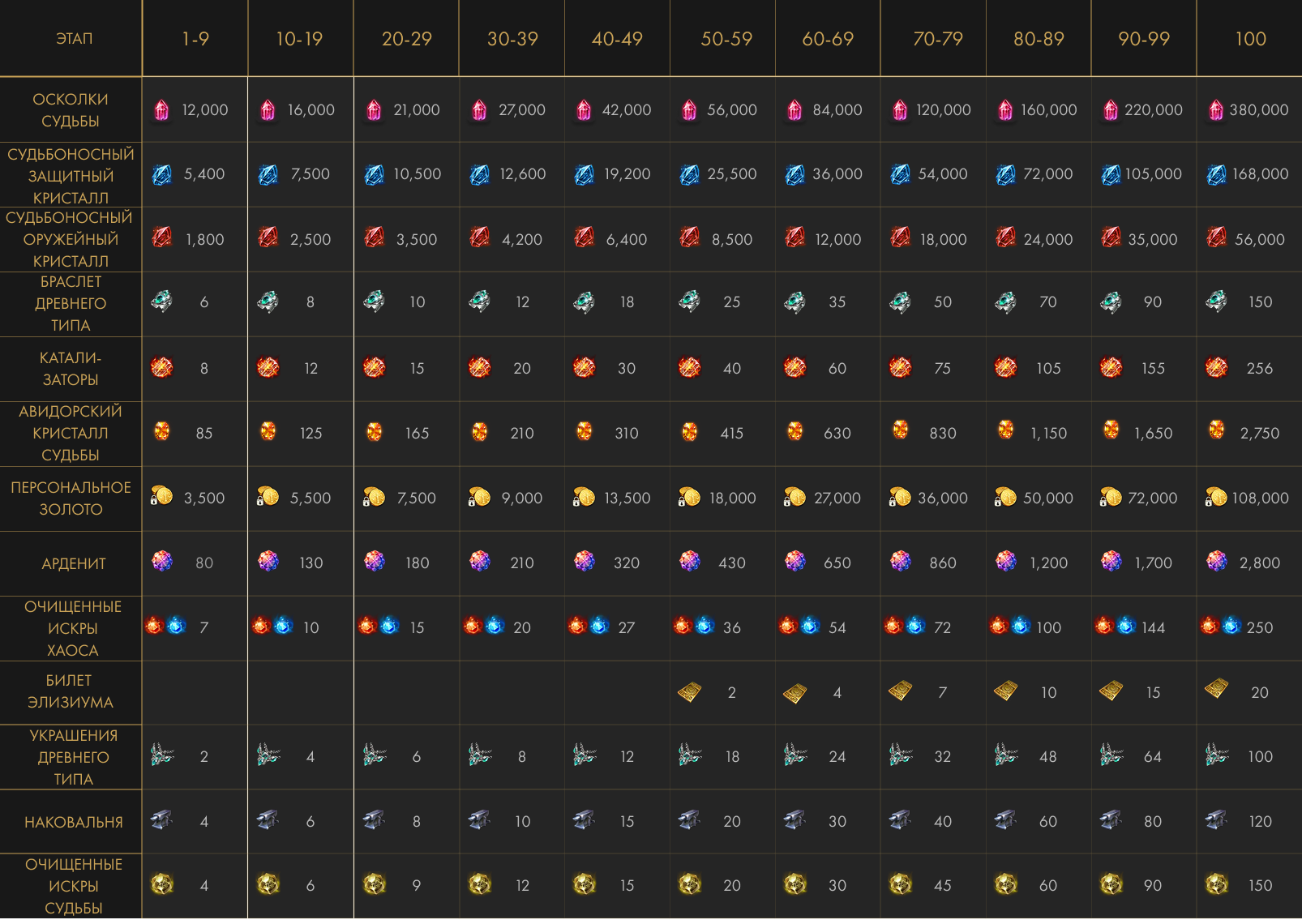Select the 50-59 stage column header

pyautogui.click(x=726, y=39)
